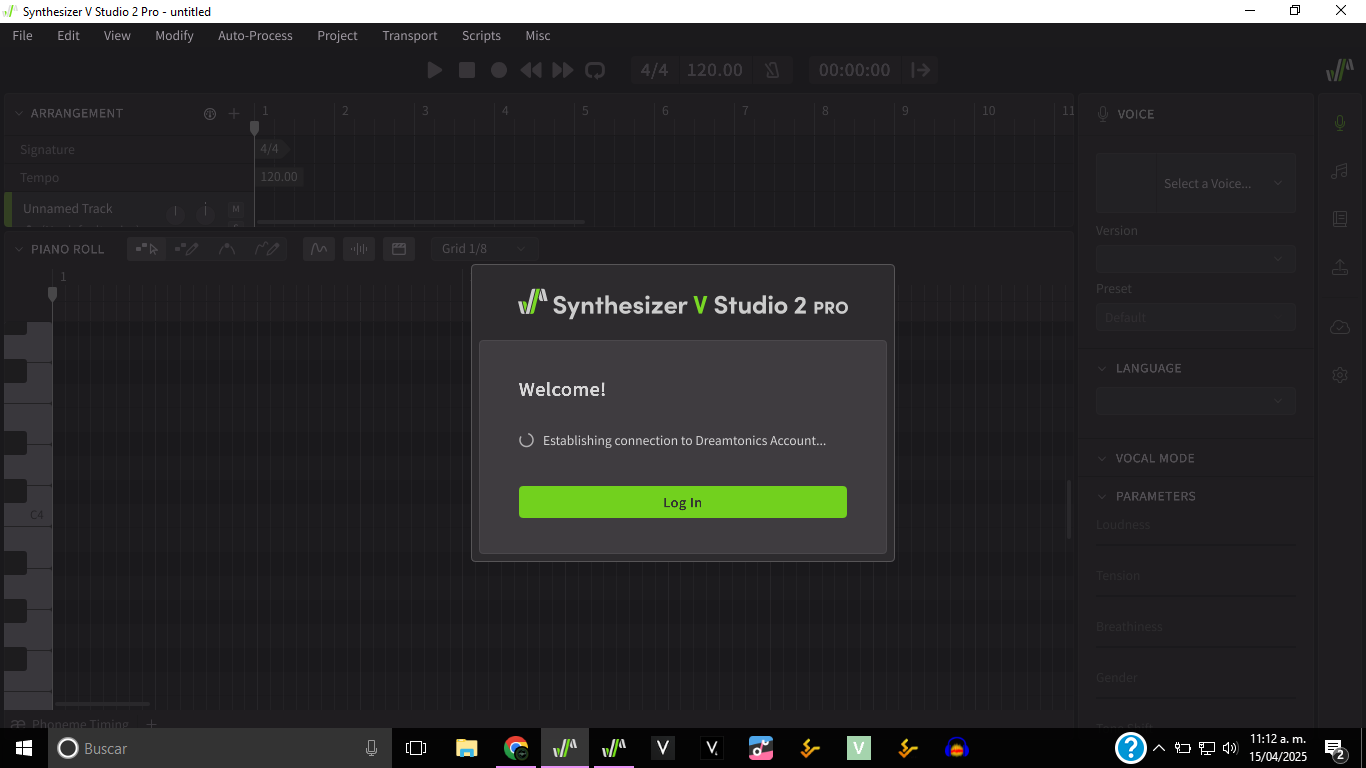Start playback with the Play button
The image size is (1366, 768).
(x=434, y=70)
